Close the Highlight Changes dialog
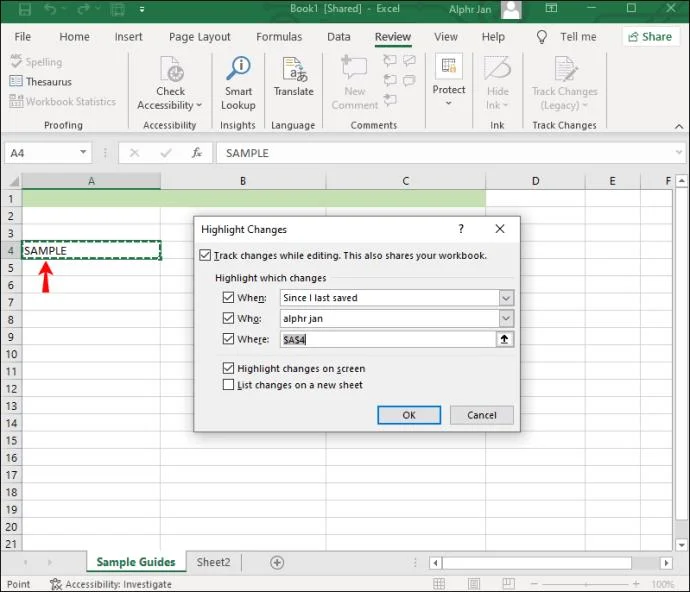The image size is (690, 592). 500,229
